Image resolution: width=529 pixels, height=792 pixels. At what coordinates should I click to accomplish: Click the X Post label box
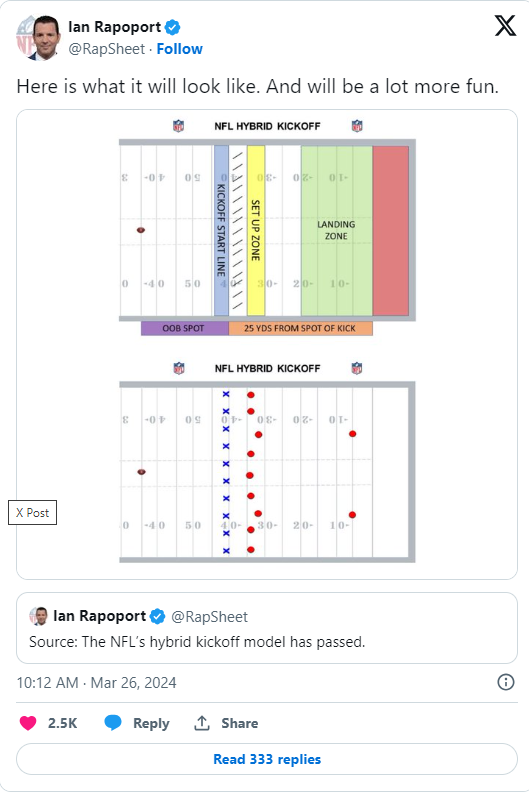tap(32, 513)
